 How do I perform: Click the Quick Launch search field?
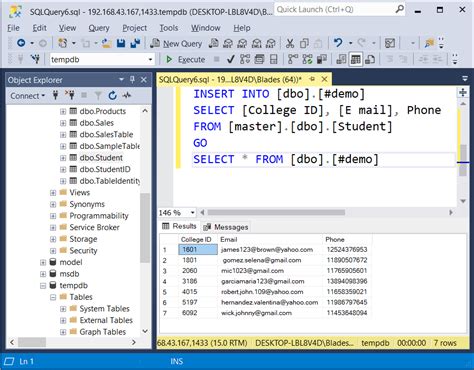pyautogui.click(x=339, y=9)
